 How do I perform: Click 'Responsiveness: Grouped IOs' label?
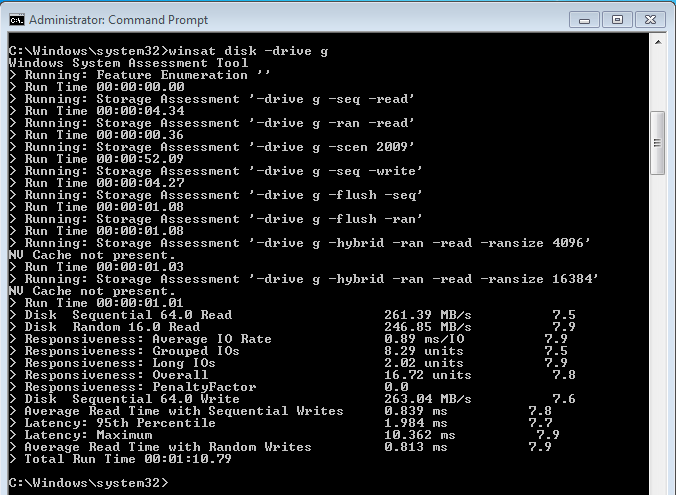132,351
